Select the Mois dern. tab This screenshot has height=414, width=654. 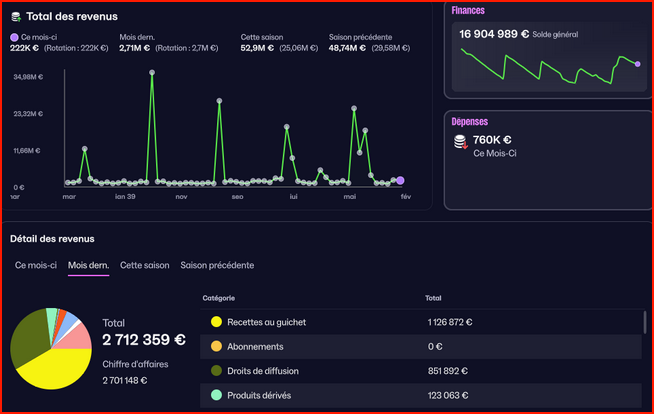88,265
